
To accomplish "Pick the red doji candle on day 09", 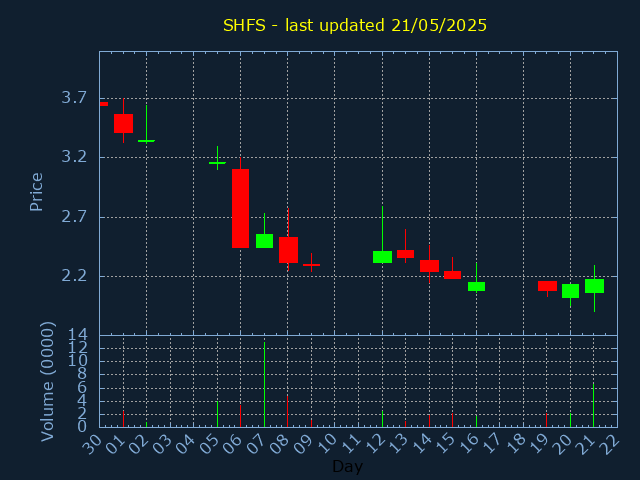I will pyautogui.click(x=311, y=265).
